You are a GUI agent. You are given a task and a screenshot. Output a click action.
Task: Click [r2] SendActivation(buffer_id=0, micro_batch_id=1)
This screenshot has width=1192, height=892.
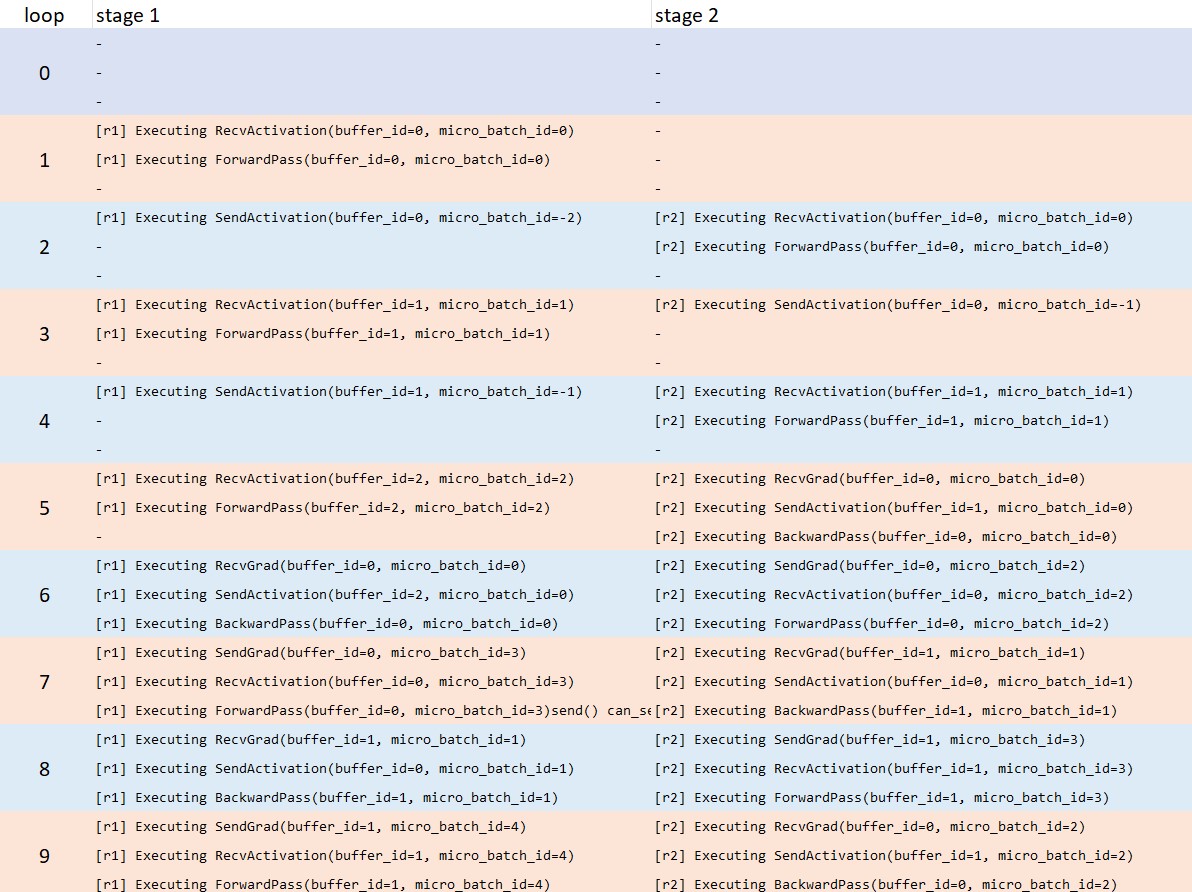[894, 682]
